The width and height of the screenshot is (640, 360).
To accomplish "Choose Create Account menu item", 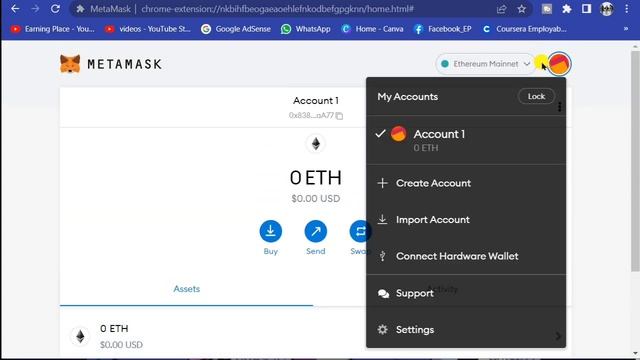I will click(466, 183).
